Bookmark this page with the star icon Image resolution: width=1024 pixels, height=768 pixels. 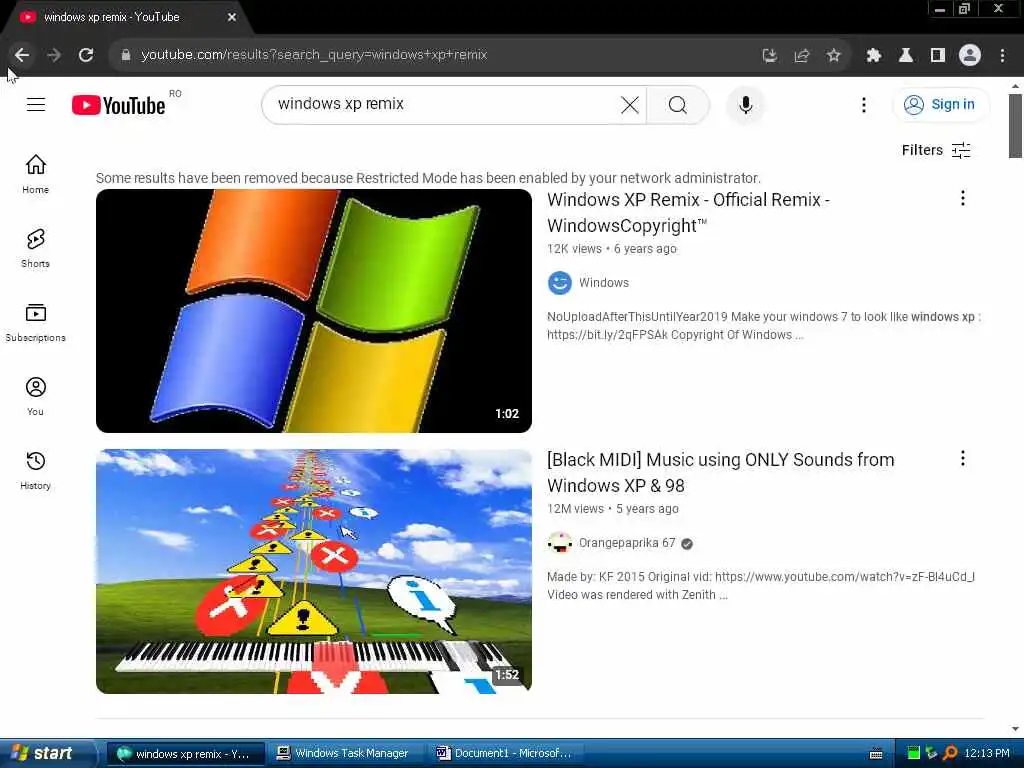tap(833, 56)
